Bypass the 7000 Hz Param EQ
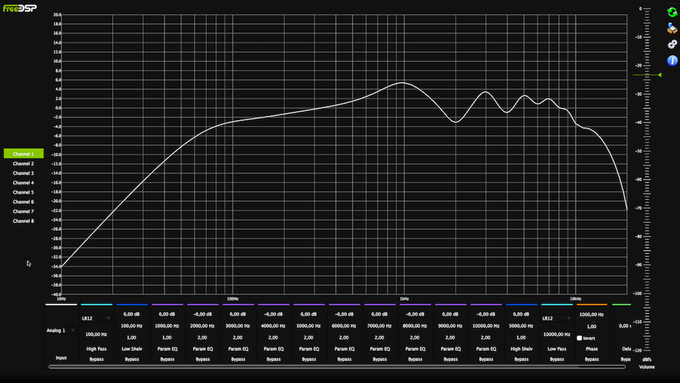 tap(380, 359)
